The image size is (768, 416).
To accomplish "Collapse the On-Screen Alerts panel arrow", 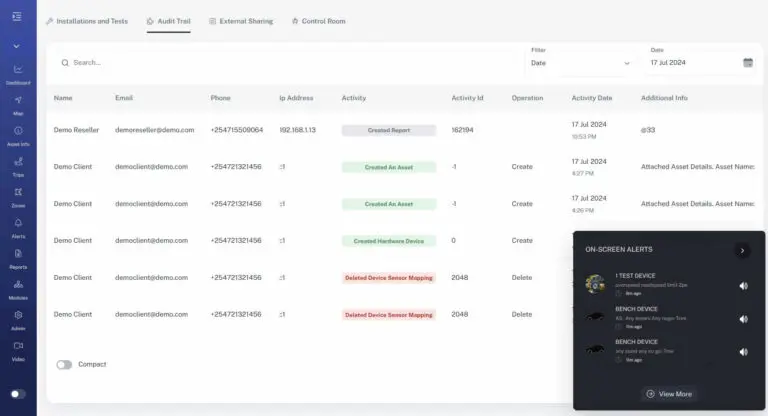I will (742, 250).
